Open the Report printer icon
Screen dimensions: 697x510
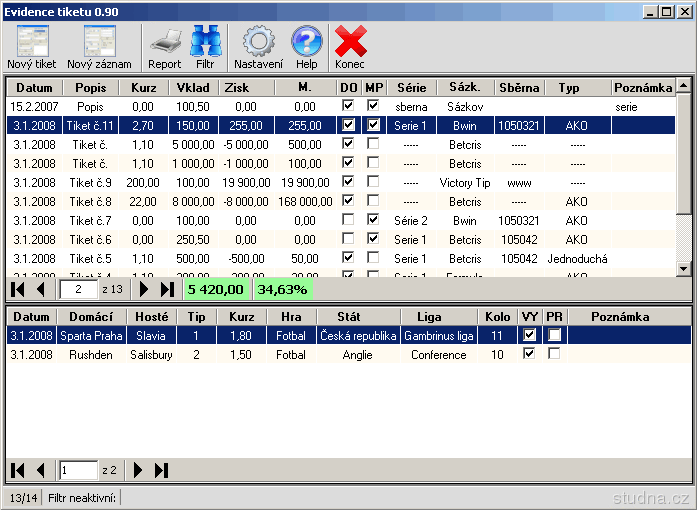coord(165,42)
